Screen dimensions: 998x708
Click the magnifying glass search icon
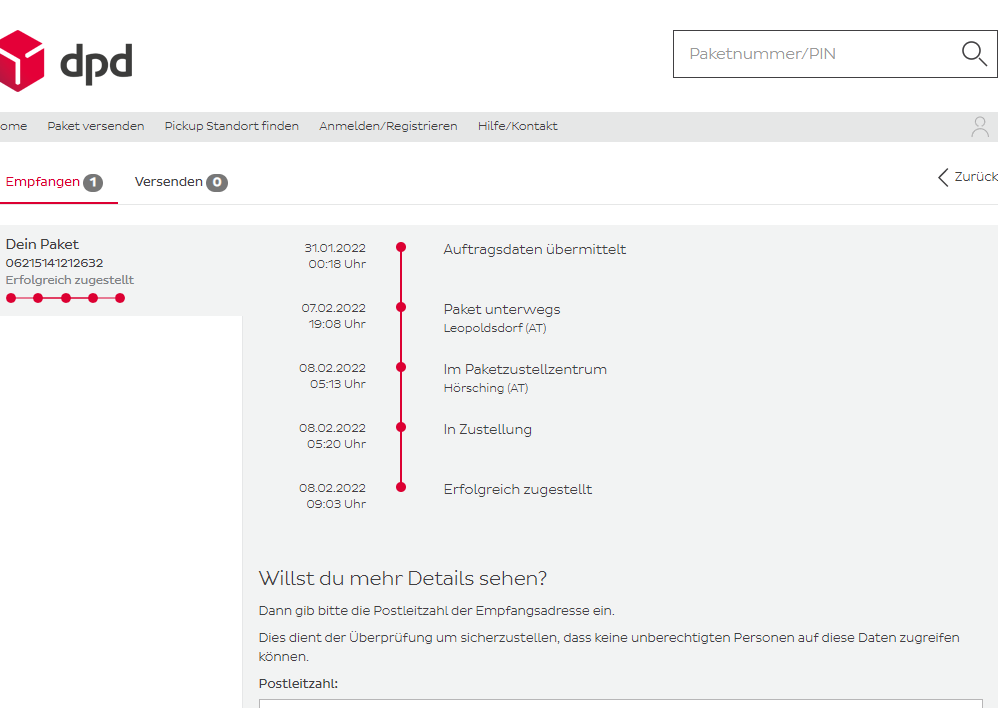973,54
